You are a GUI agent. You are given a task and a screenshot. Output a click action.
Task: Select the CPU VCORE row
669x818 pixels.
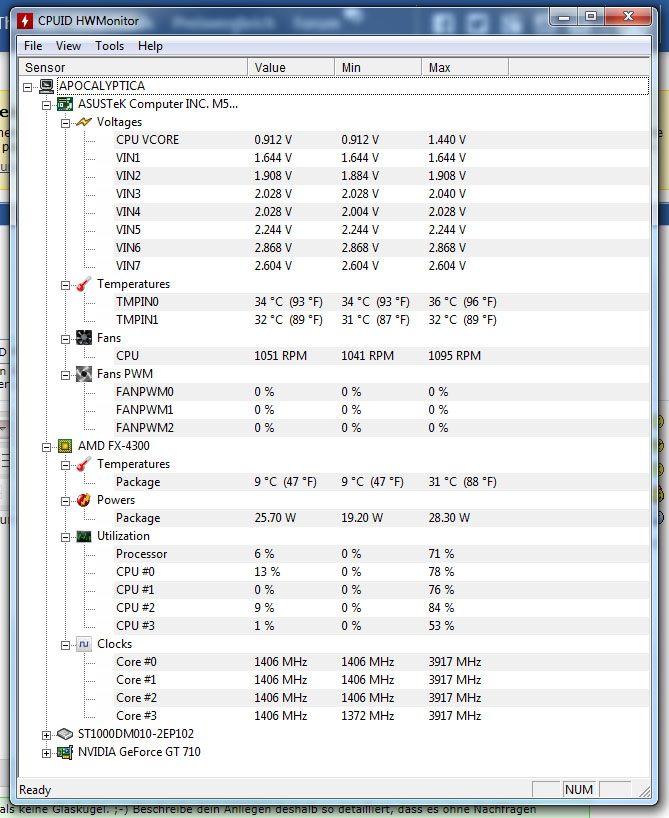381,140
